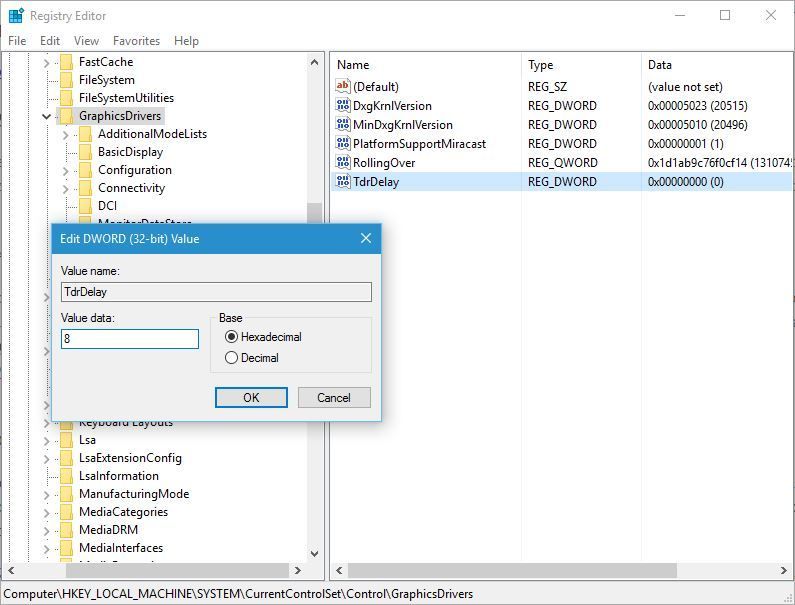Expand the FastCache tree node

point(47,63)
